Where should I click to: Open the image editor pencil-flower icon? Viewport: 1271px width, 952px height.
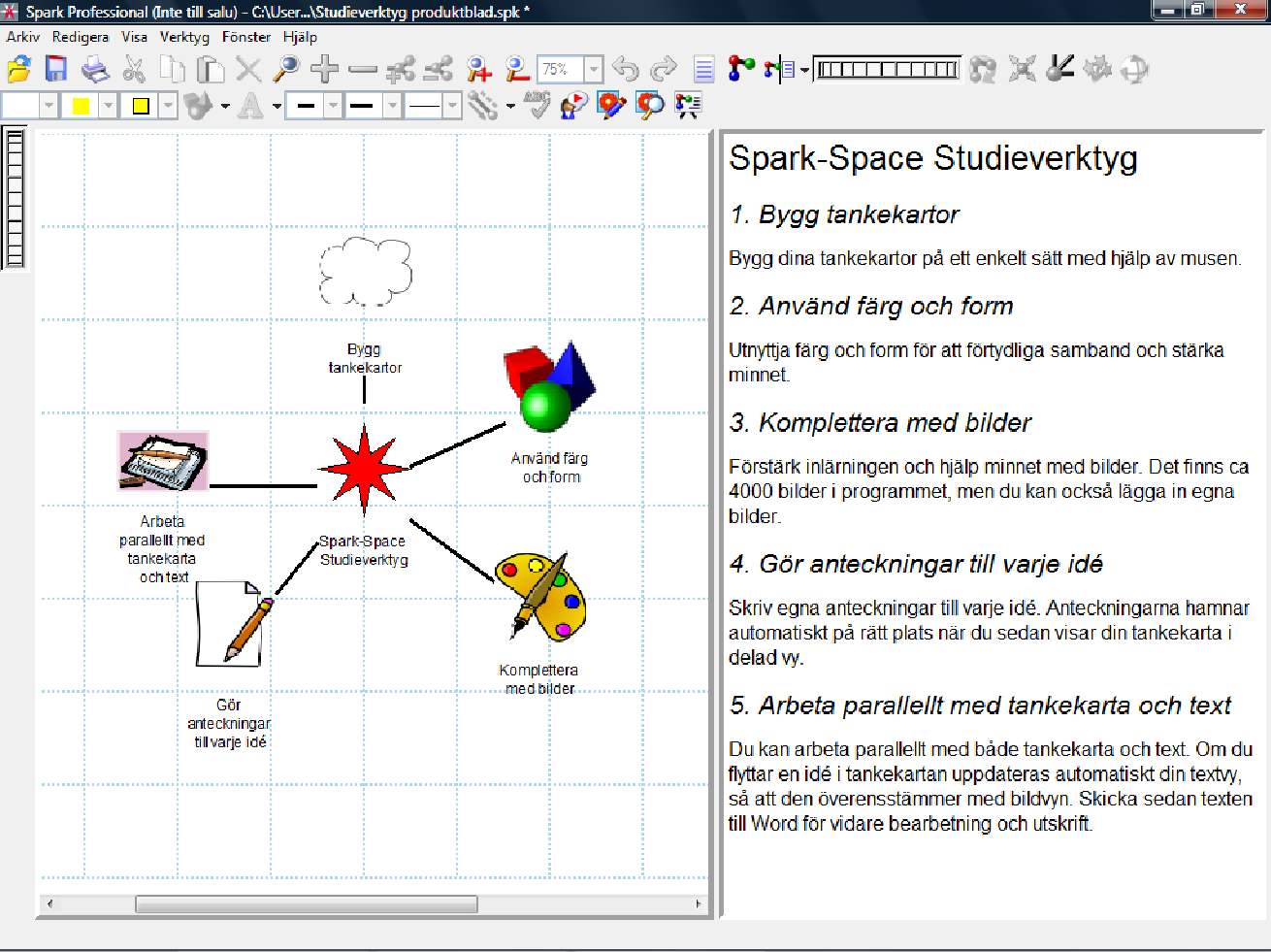[x=611, y=104]
